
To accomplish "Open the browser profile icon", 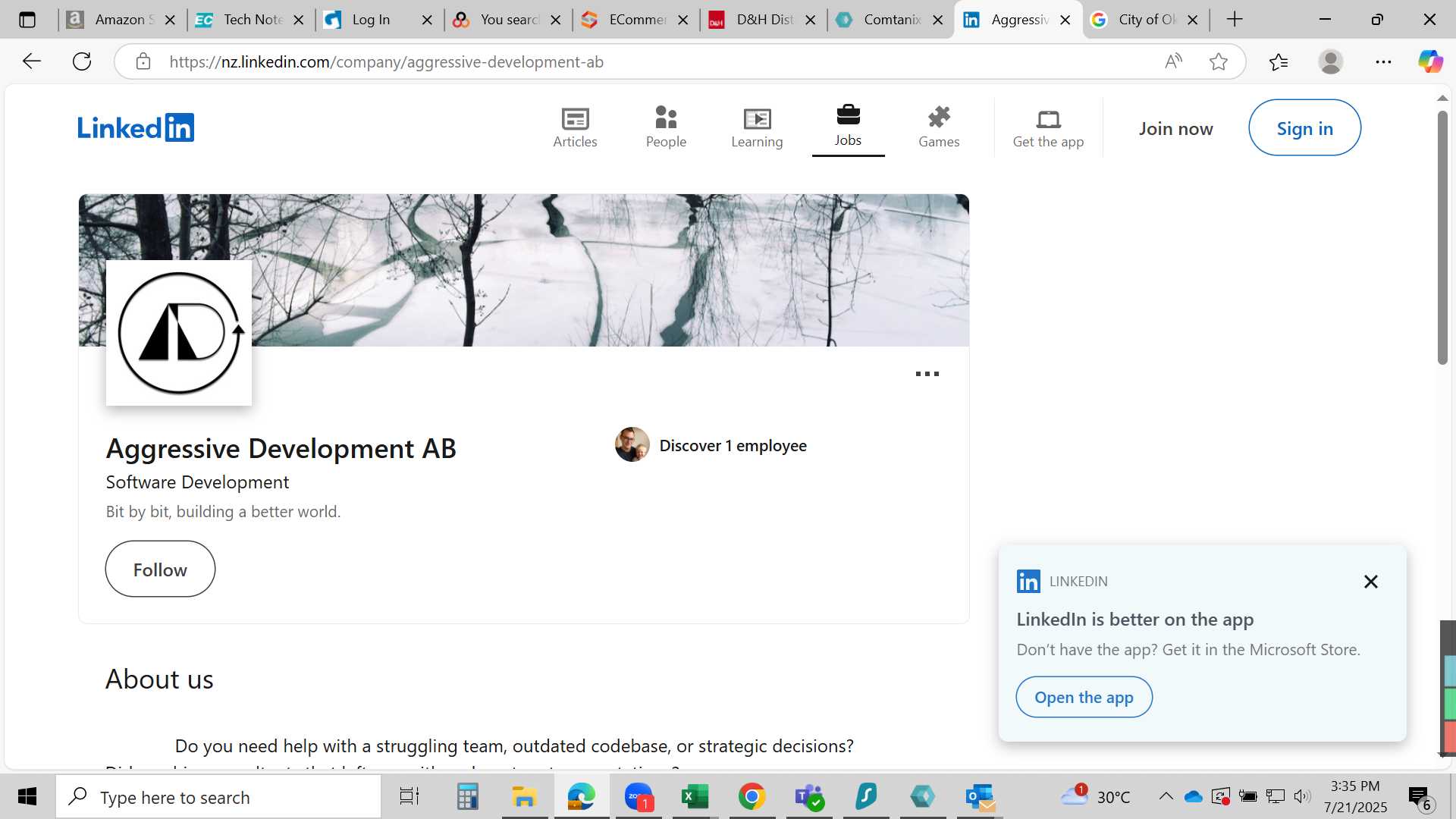I will [x=1331, y=61].
